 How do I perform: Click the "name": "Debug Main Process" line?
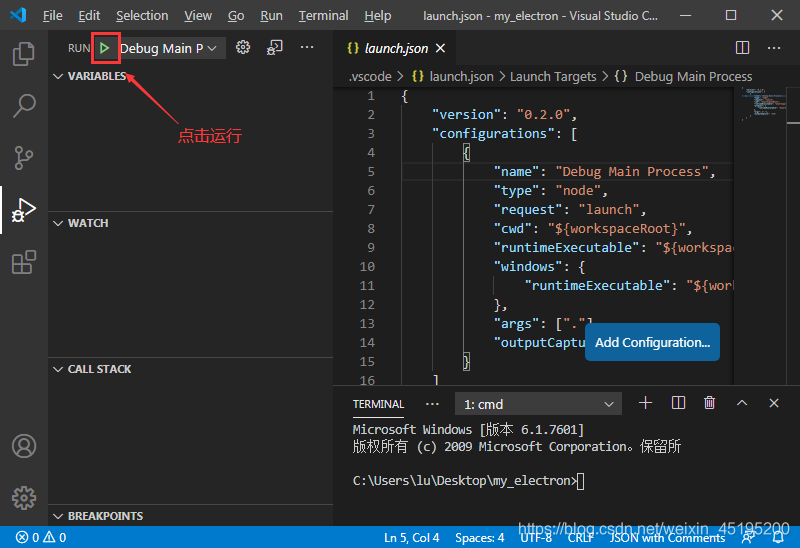point(604,171)
